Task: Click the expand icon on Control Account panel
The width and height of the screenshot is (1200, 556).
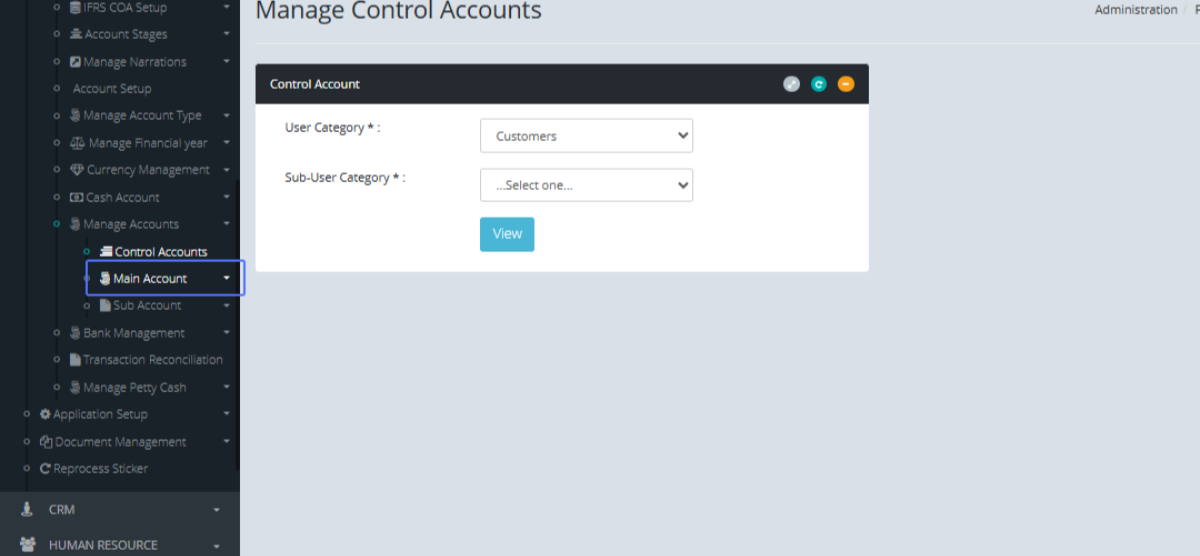Action: (791, 85)
